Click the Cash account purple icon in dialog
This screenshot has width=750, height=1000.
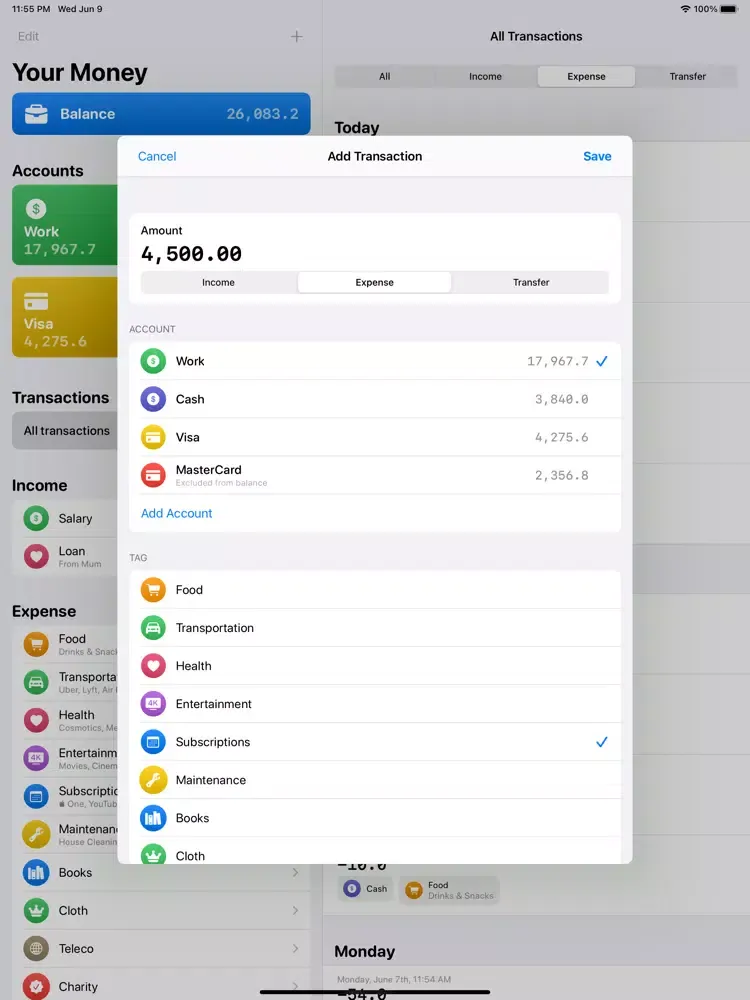pyautogui.click(x=153, y=399)
